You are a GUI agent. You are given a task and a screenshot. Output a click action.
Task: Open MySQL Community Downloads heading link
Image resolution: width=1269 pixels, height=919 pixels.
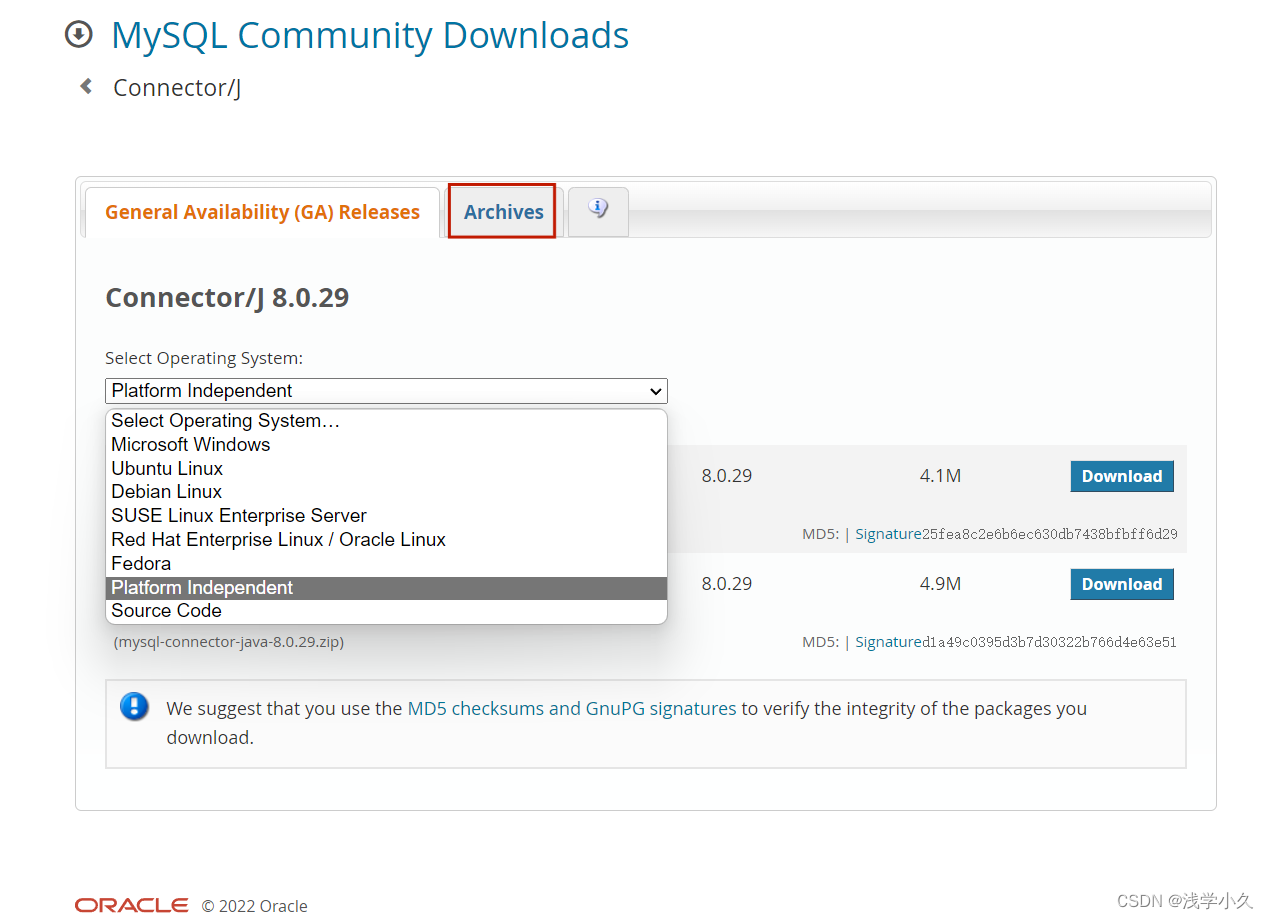click(x=370, y=35)
